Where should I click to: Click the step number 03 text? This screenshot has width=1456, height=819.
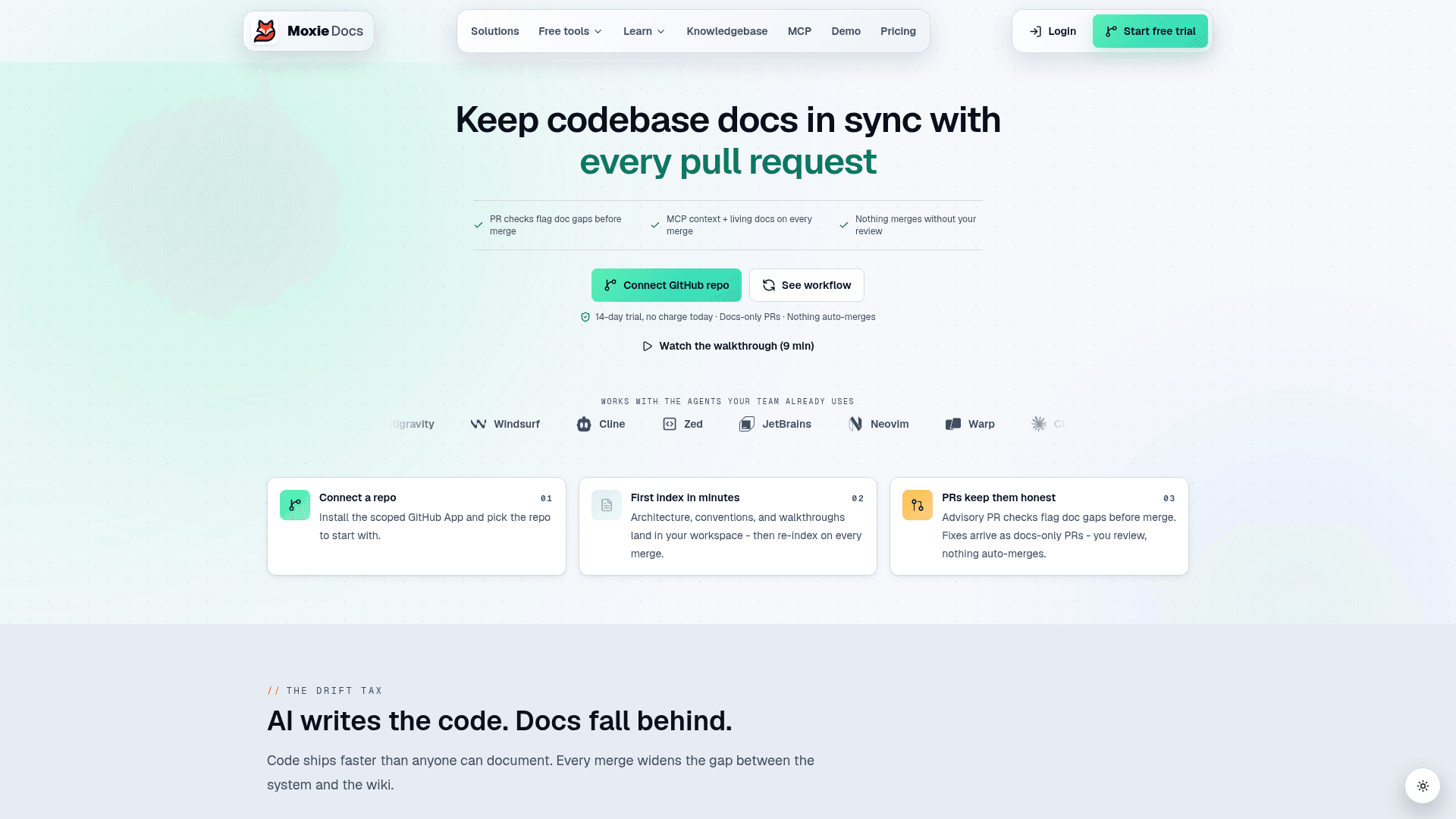pyautogui.click(x=1169, y=498)
